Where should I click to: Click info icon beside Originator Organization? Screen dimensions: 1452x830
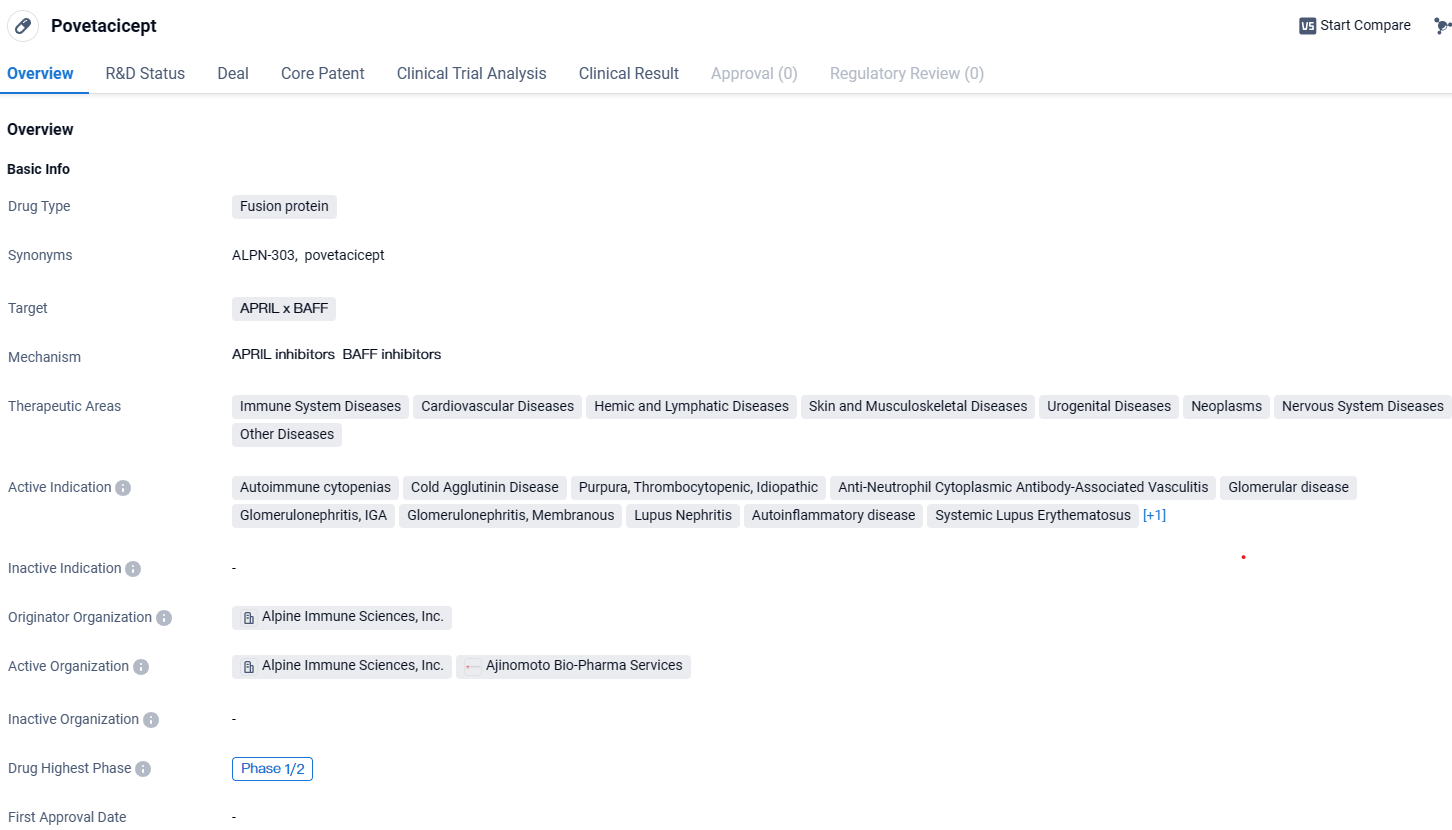(164, 618)
